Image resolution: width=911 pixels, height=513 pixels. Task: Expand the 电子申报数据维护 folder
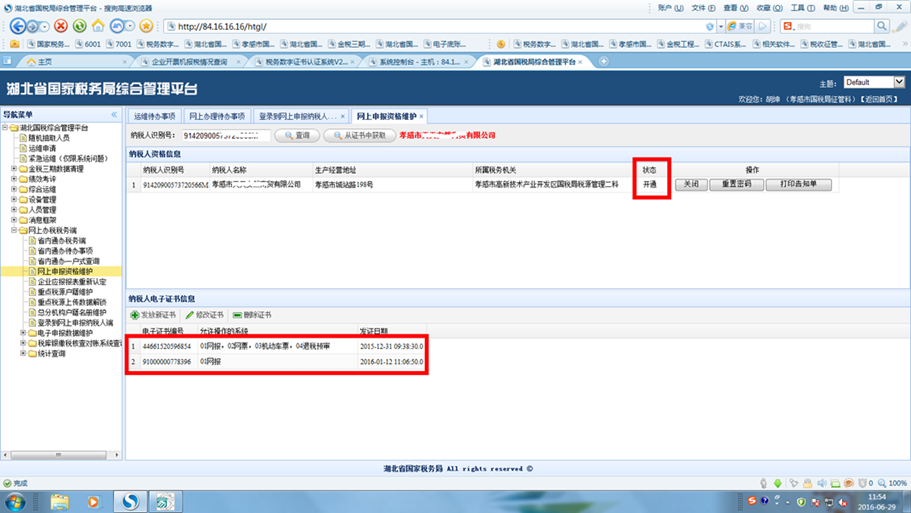coord(23,333)
